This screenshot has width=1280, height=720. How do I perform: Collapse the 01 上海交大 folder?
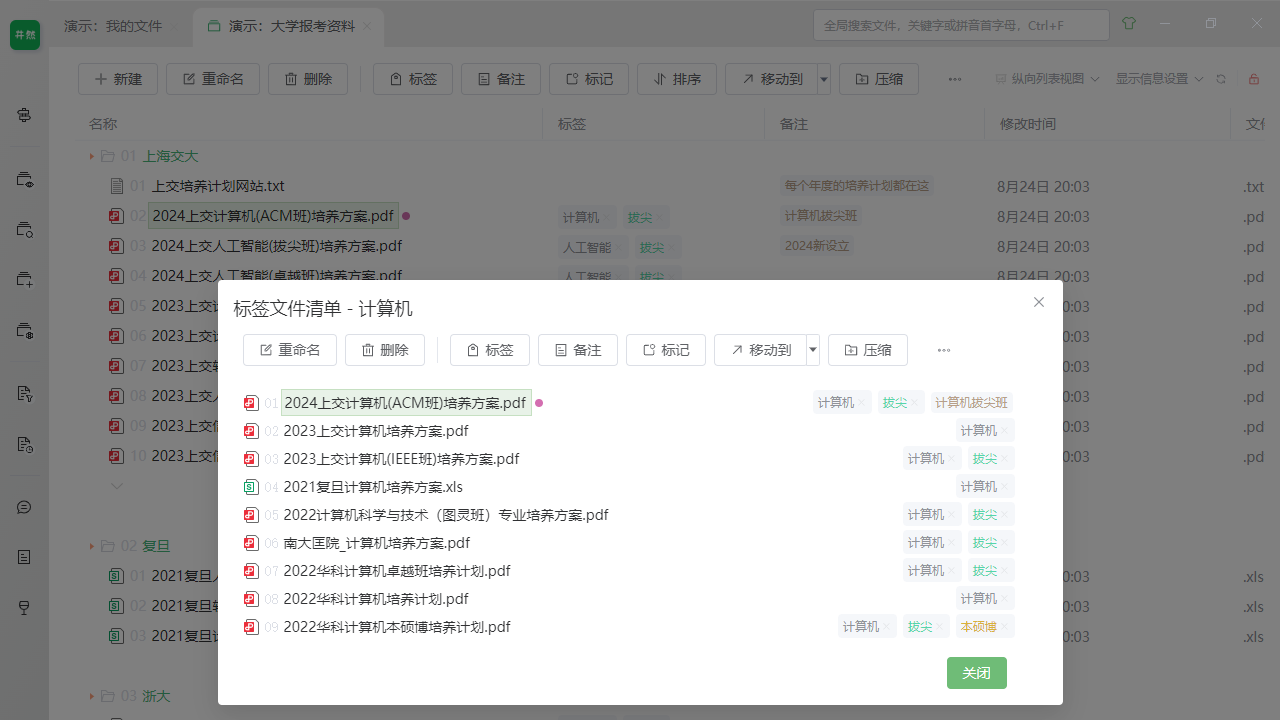pyautogui.click(x=91, y=156)
